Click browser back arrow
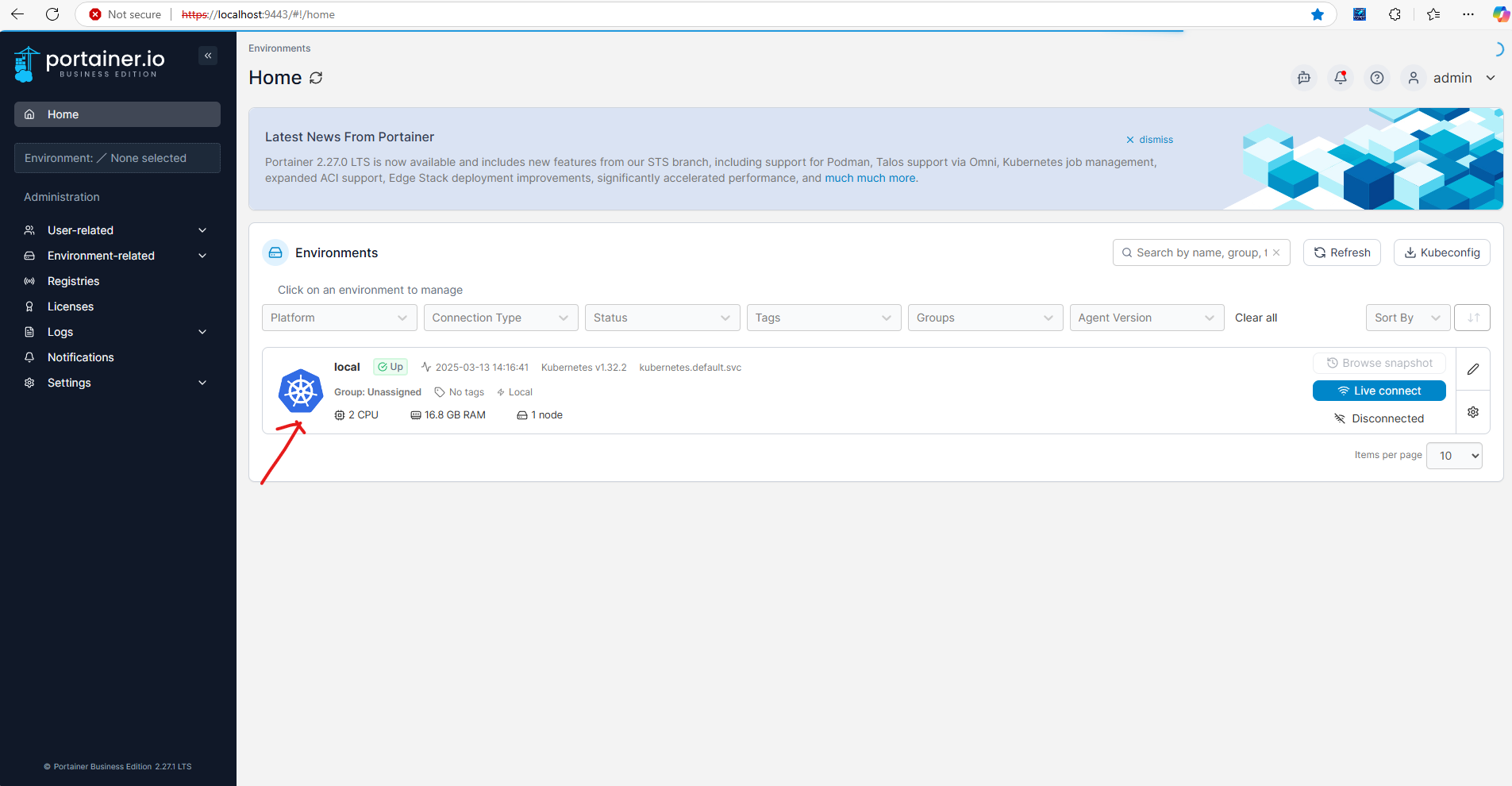Image resolution: width=1512 pixels, height=786 pixels. click(17, 14)
